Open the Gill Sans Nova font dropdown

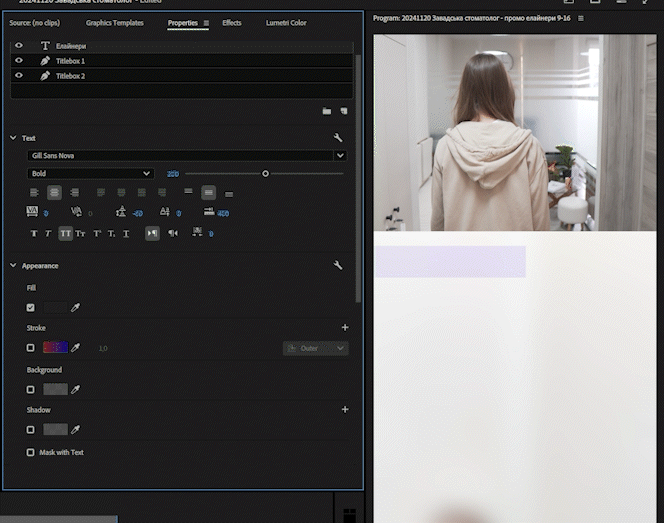click(x=340, y=155)
